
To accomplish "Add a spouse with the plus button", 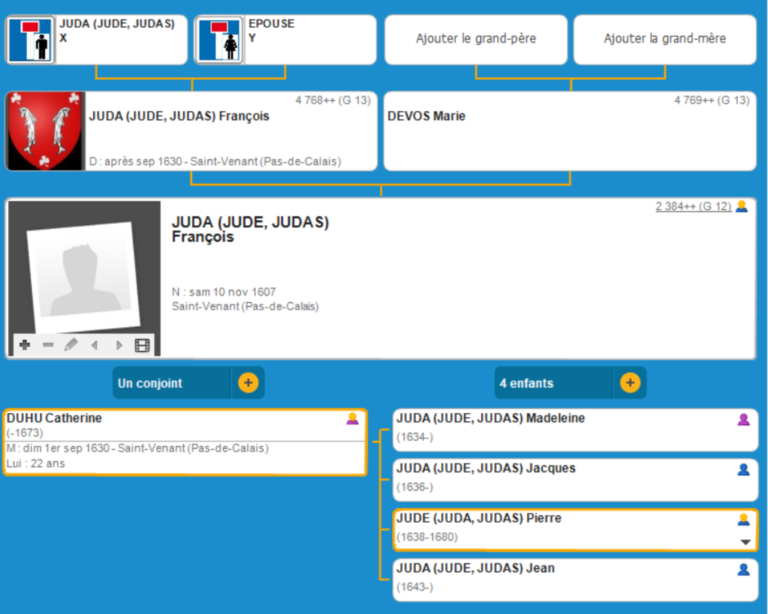I will [x=248, y=382].
